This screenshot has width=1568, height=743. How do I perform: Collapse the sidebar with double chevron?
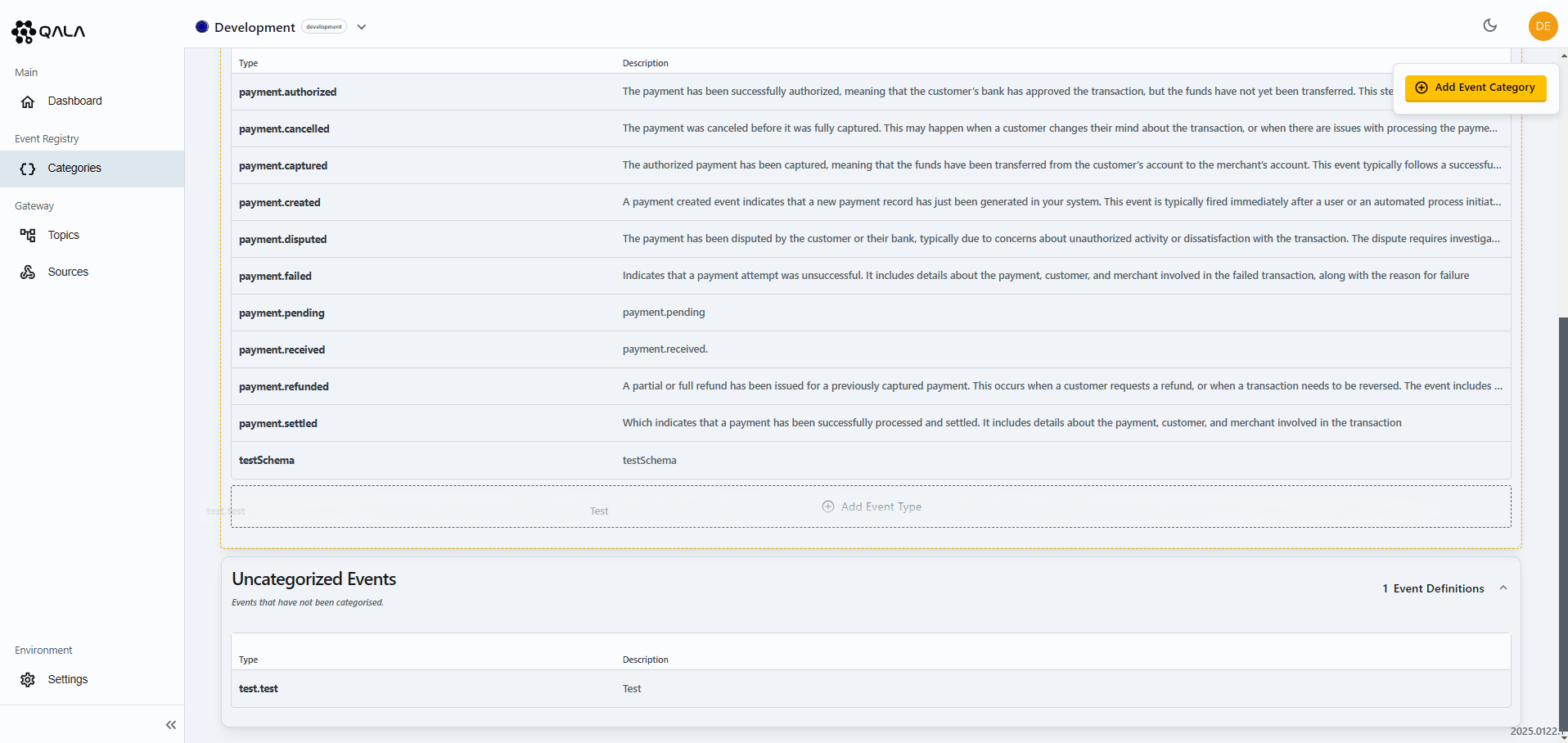point(170,725)
